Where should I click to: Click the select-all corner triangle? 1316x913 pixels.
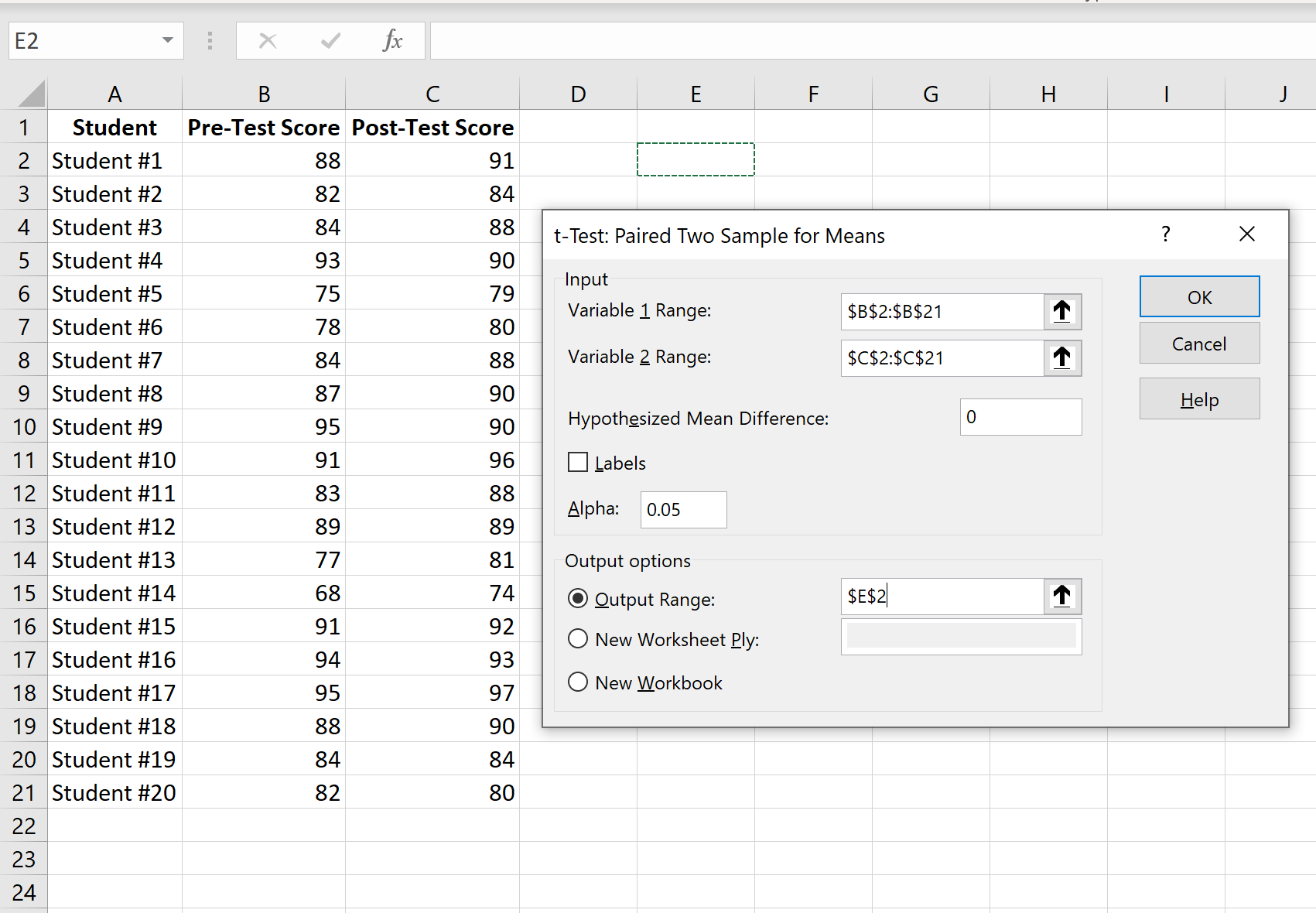click(31, 94)
